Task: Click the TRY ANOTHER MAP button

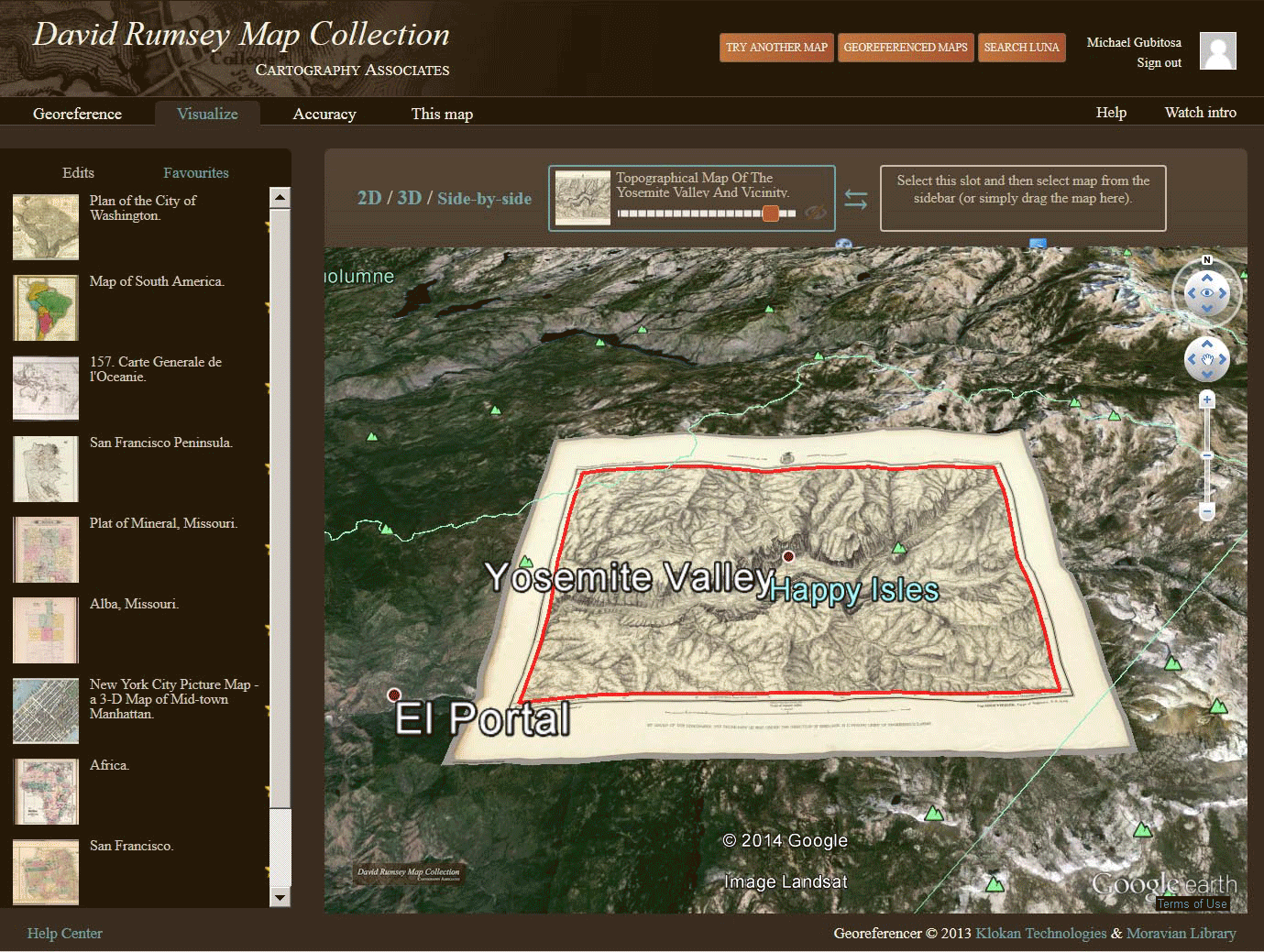Action: click(776, 47)
